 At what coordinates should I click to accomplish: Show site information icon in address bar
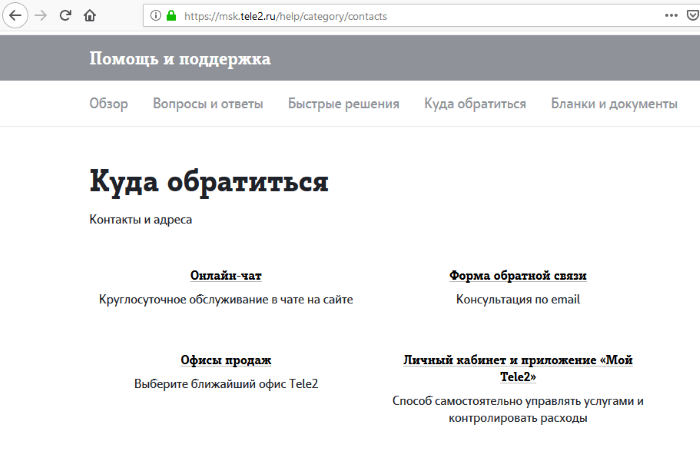[x=154, y=16]
